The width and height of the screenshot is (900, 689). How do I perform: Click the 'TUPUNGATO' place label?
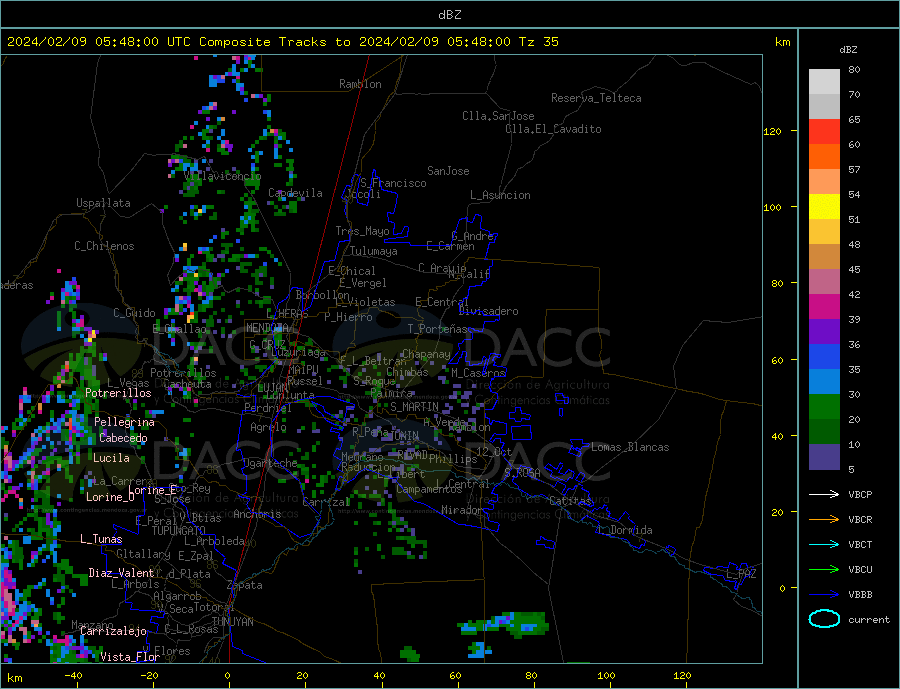coord(179,531)
